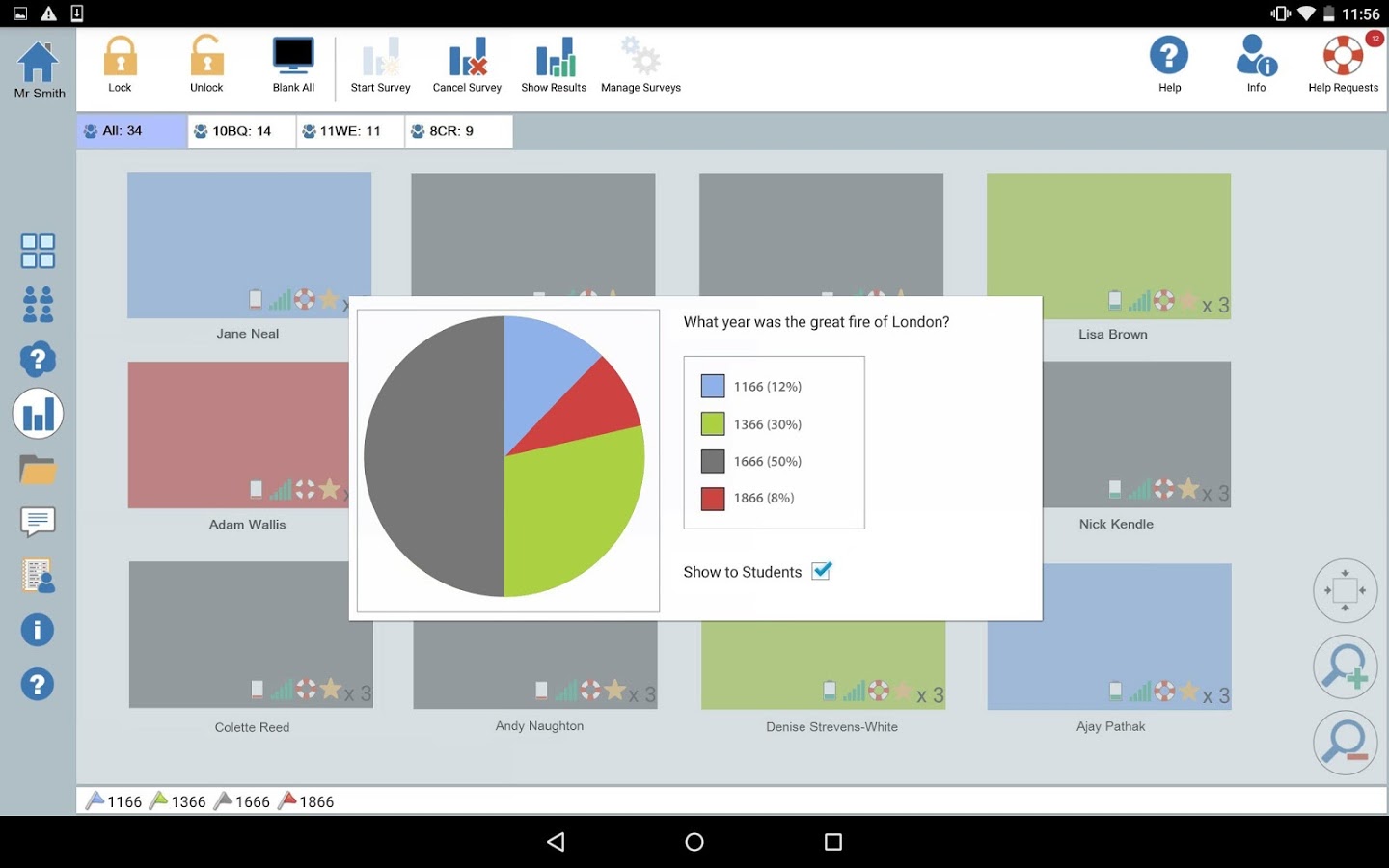
Task: Select the 8CR: 9 class tab
Action: (x=459, y=131)
